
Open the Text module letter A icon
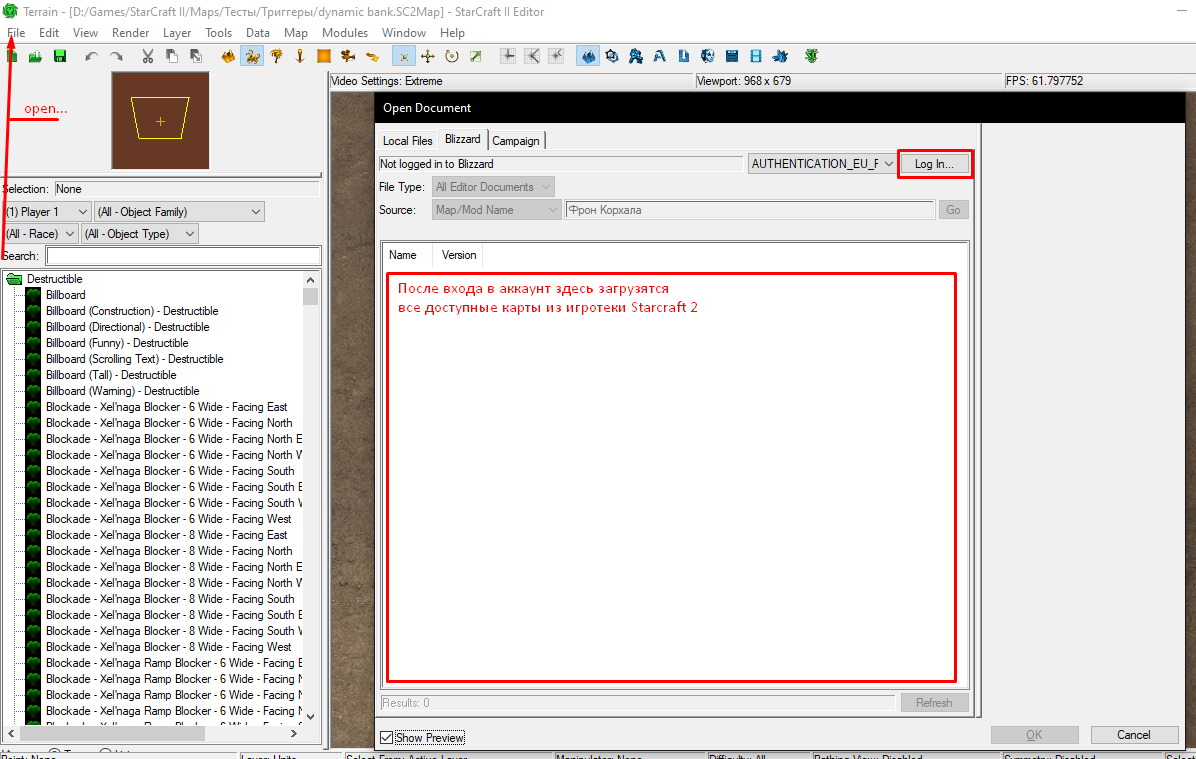pyautogui.click(x=660, y=56)
